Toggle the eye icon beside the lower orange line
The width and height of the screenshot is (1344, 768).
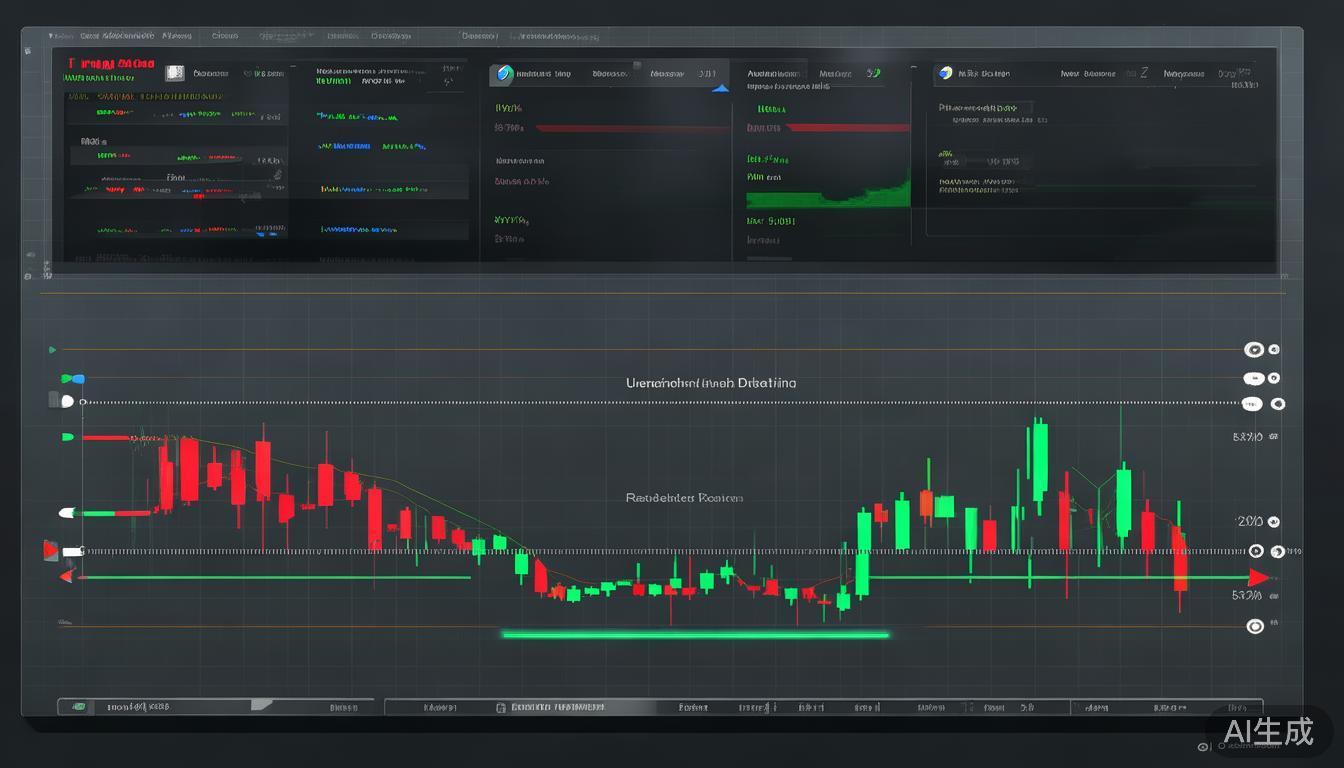[1255, 625]
